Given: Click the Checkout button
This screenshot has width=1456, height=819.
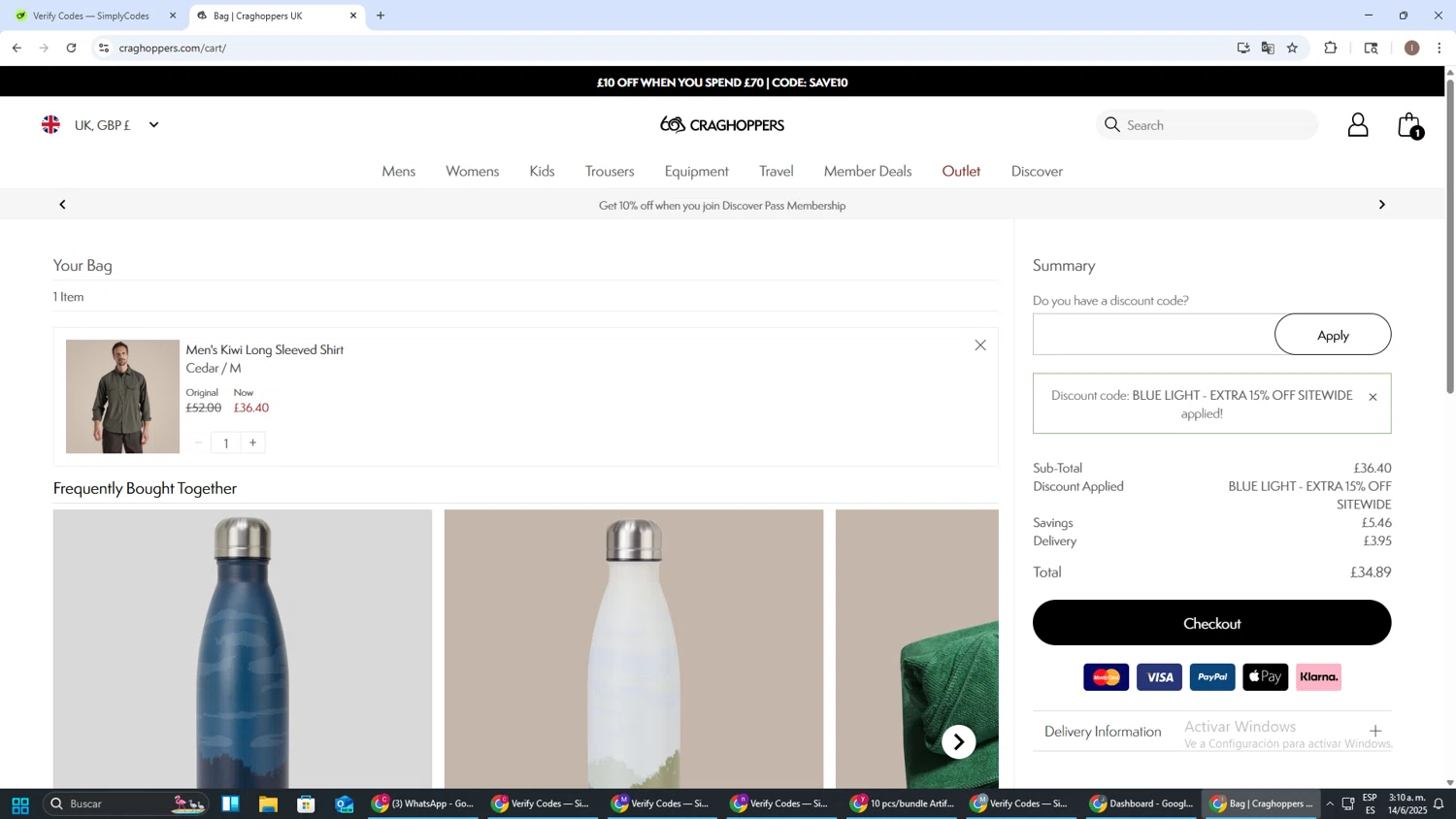Looking at the screenshot, I should coord(1212,623).
